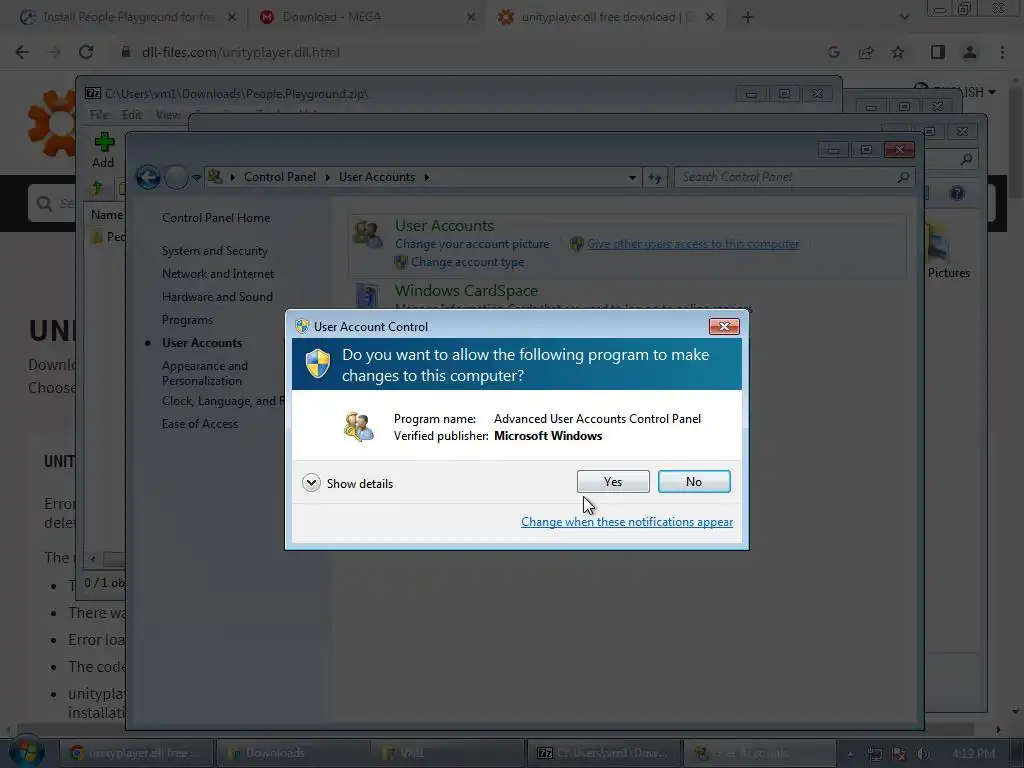Click the Chrome back arrow
This screenshot has width=1024, height=768.
coord(22,52)
